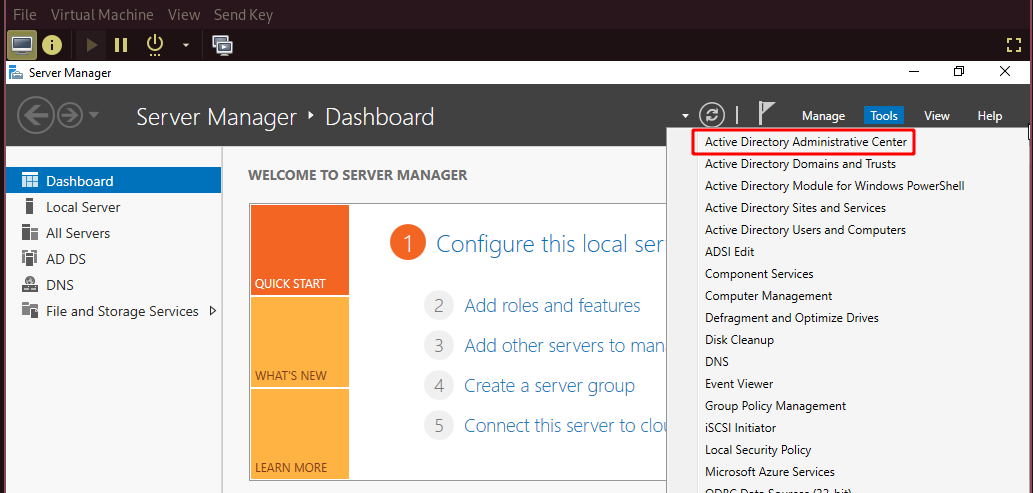The width and height of the screenshot is (1033, 493).
Task: Pause the virtual machine
Action: (x=121, y=45)
